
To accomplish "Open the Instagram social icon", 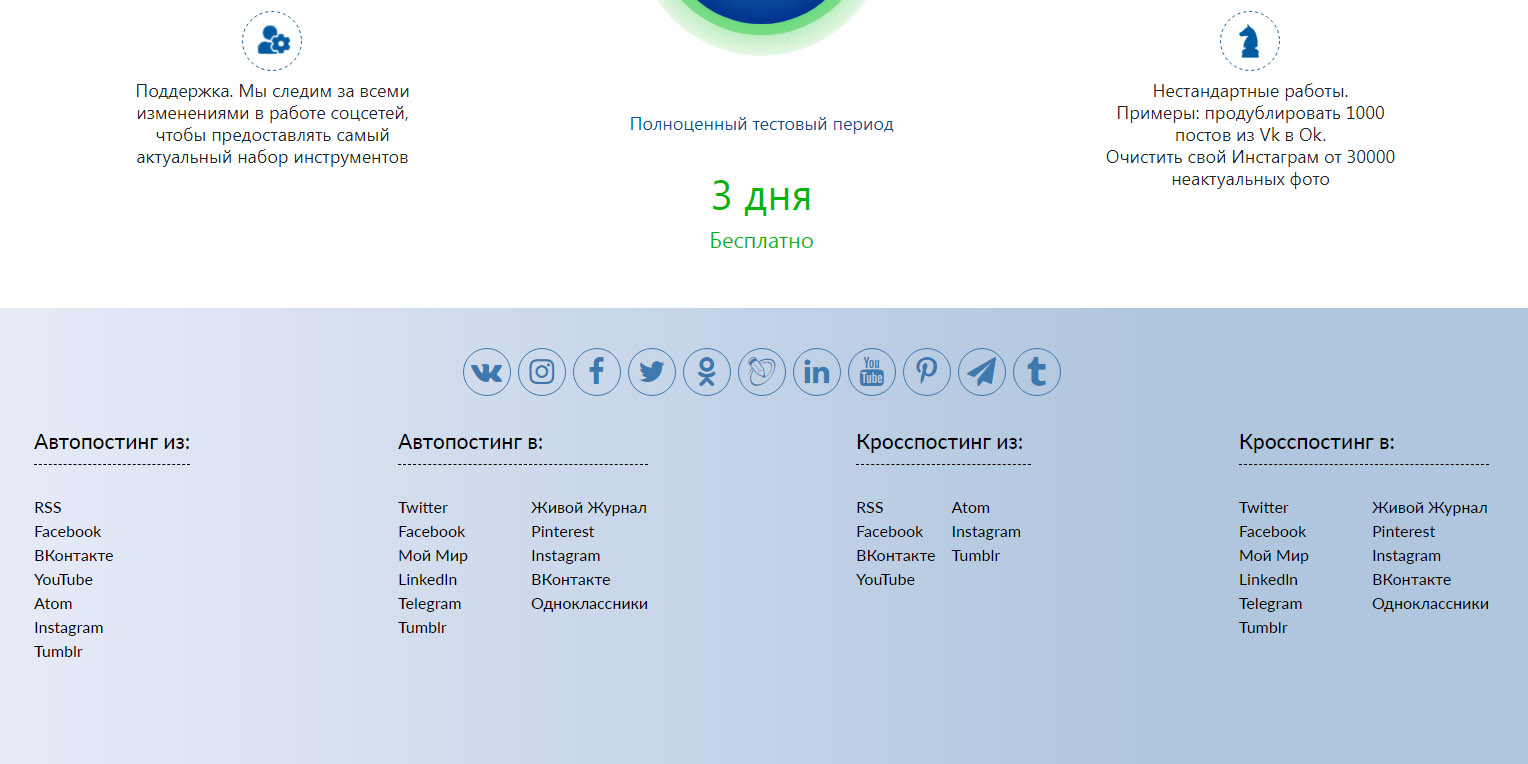I will point(542,372).
